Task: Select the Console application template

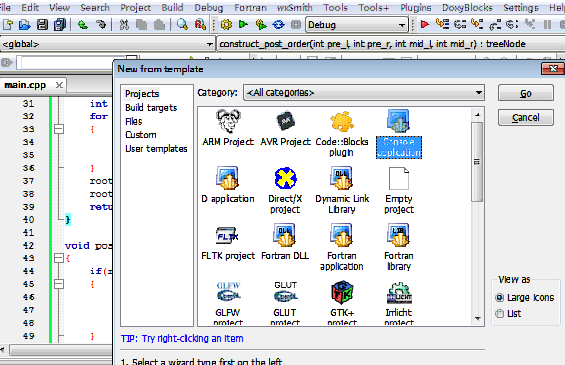Action: pyautogui.click(x=399, y=133)
